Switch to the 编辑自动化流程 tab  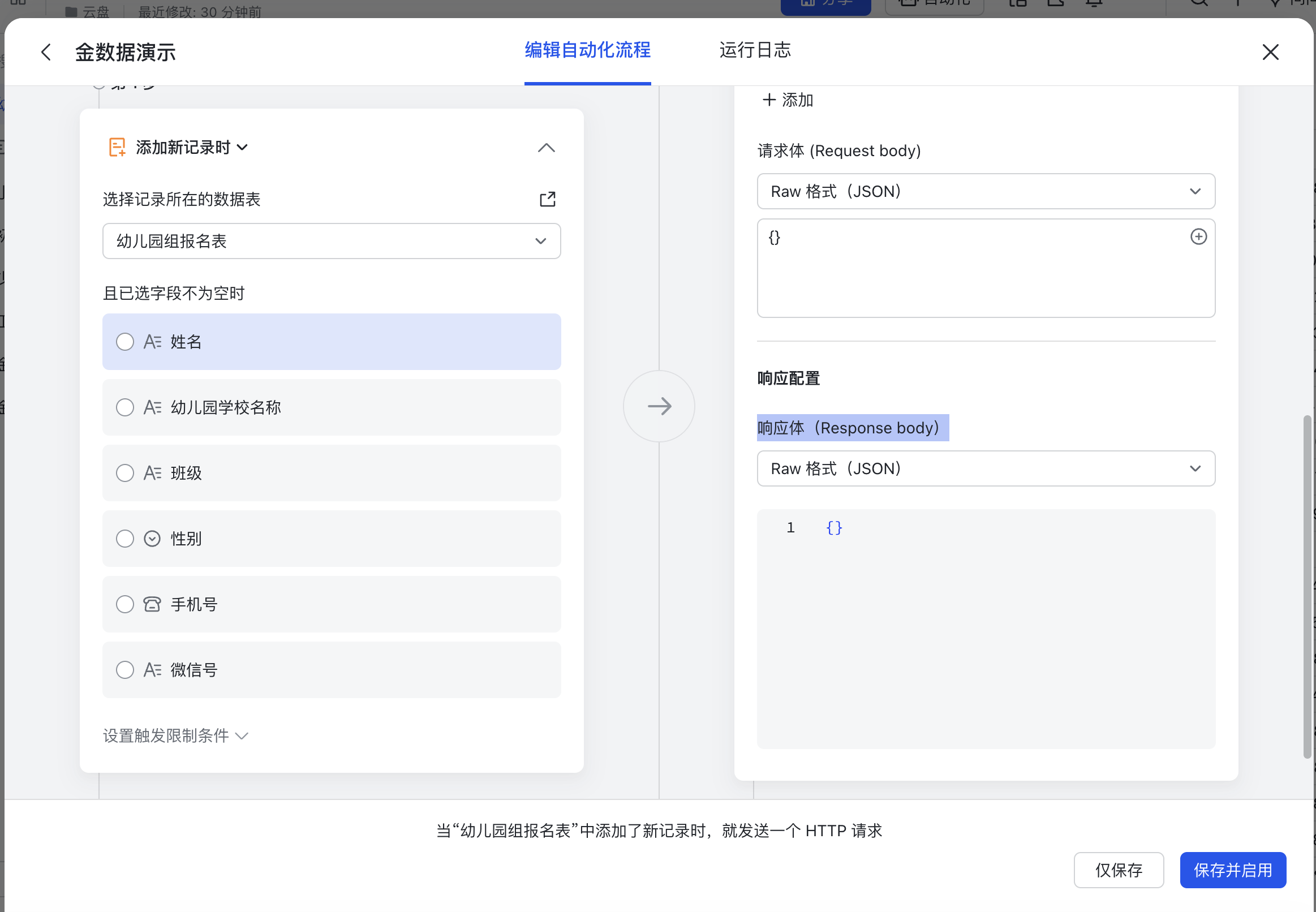point(587,50)
